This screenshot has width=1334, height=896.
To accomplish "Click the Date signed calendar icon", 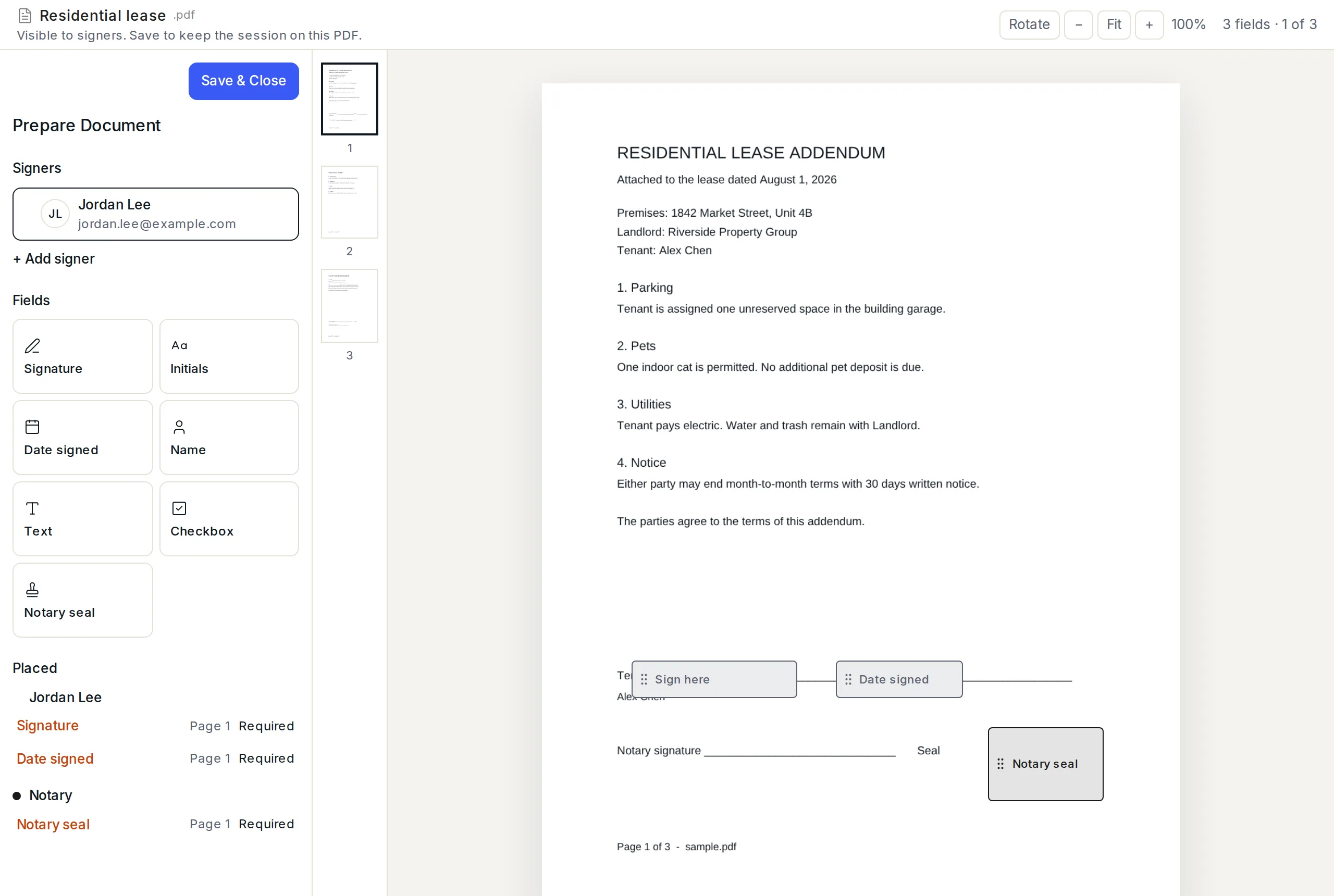I will 33,427.
